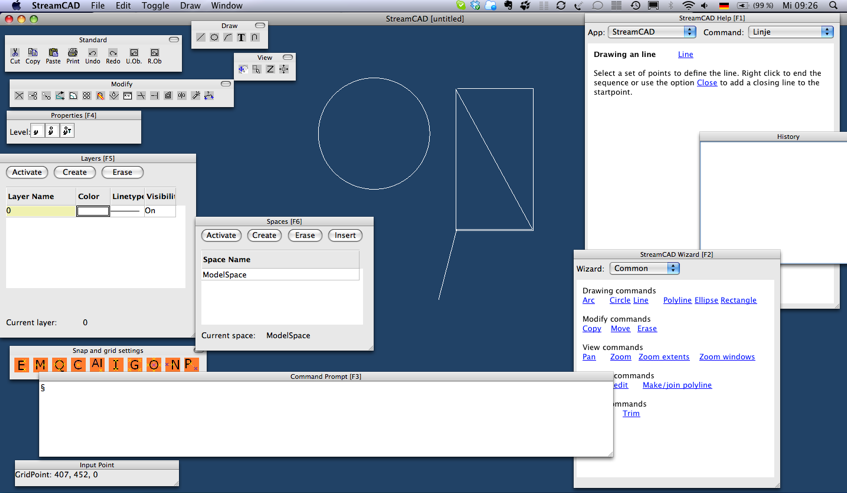The width and height of the screenshot is (847, 493).
Task: Click the four-squares array icon in Modify toolbar
Action: (86, 96)
